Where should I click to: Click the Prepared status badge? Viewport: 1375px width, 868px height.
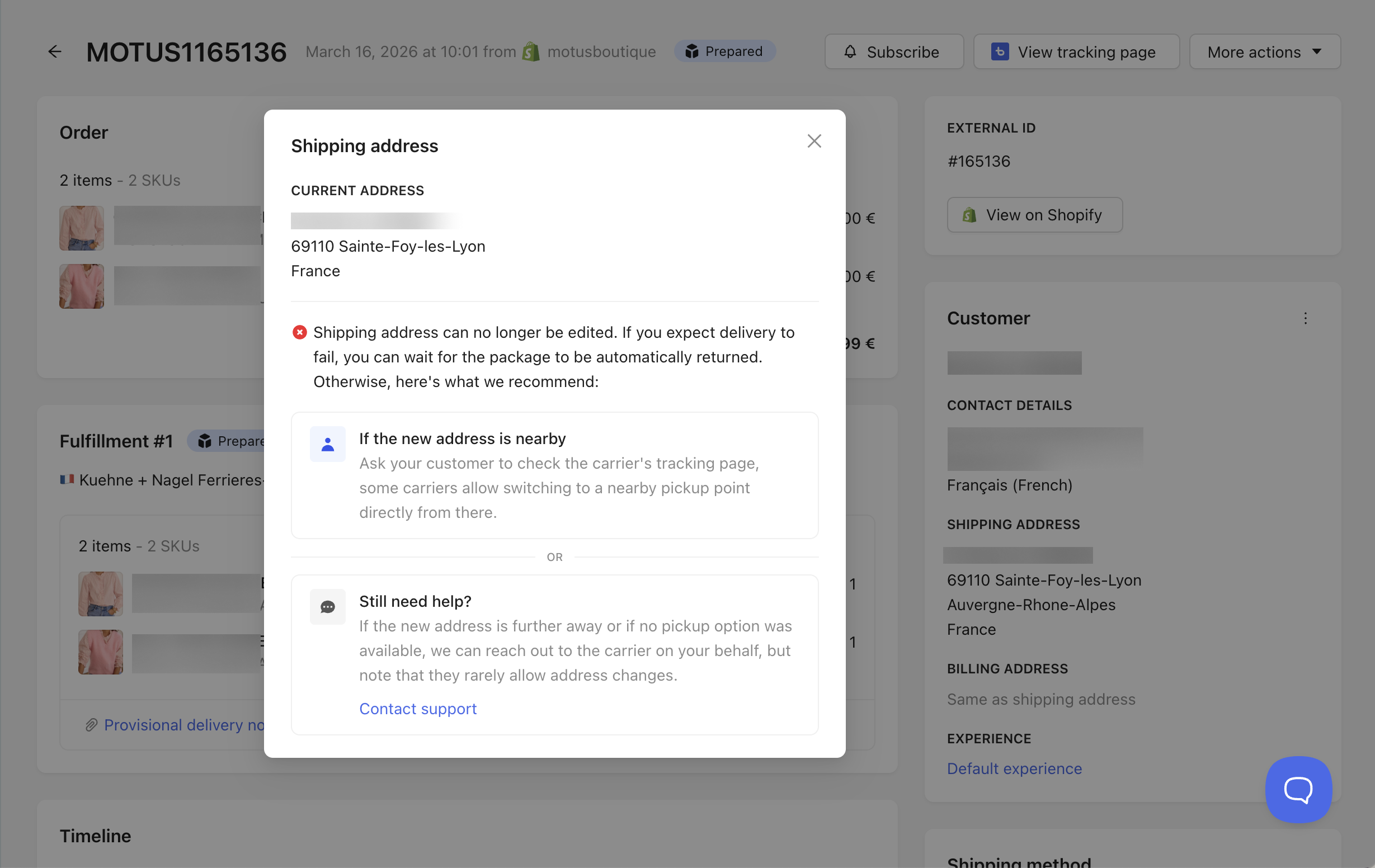(724, 51)
